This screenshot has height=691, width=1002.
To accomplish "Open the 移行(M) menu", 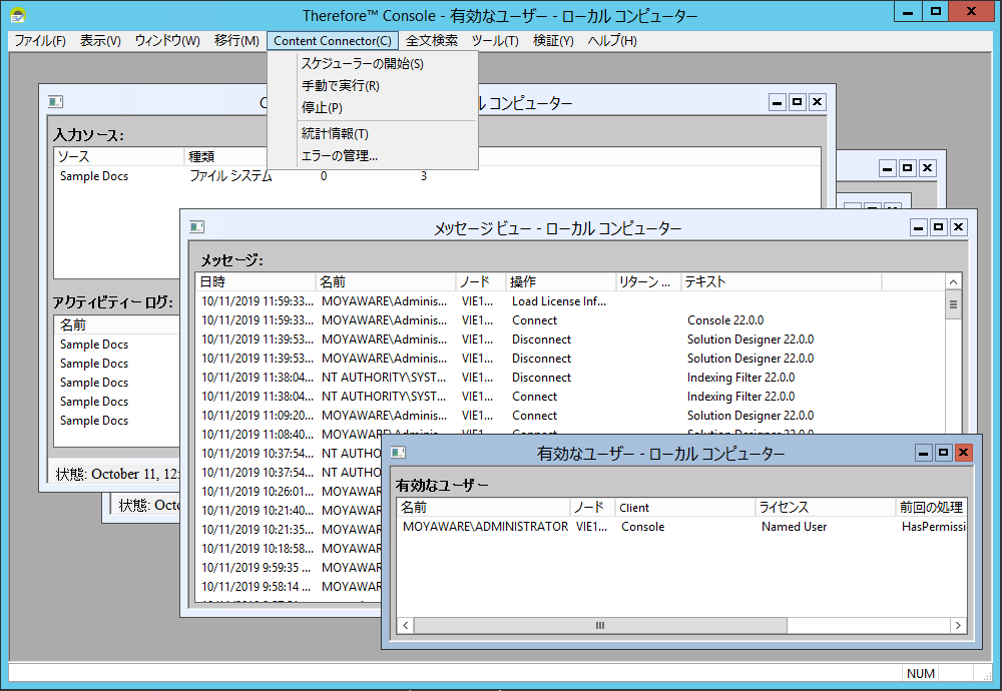I will pyautogui.click(x=236, y=40).
